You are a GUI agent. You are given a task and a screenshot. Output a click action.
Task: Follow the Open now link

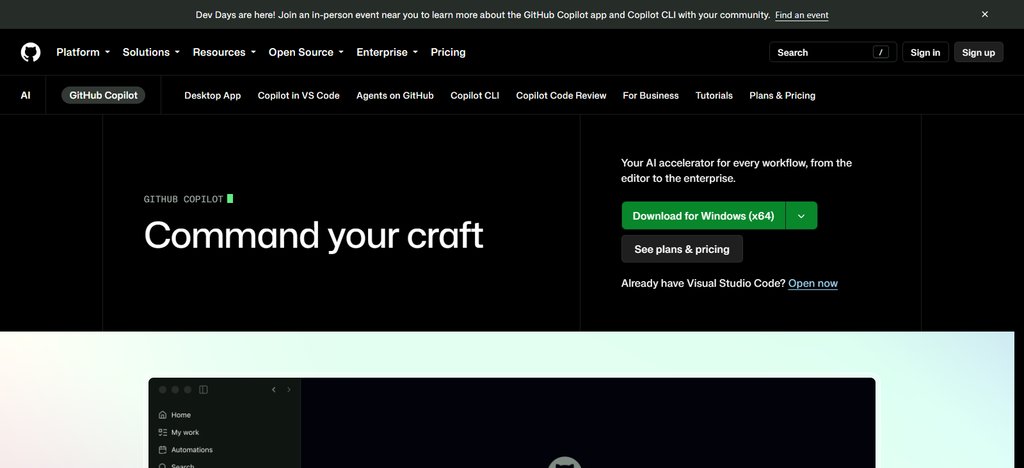click(813, 283)
